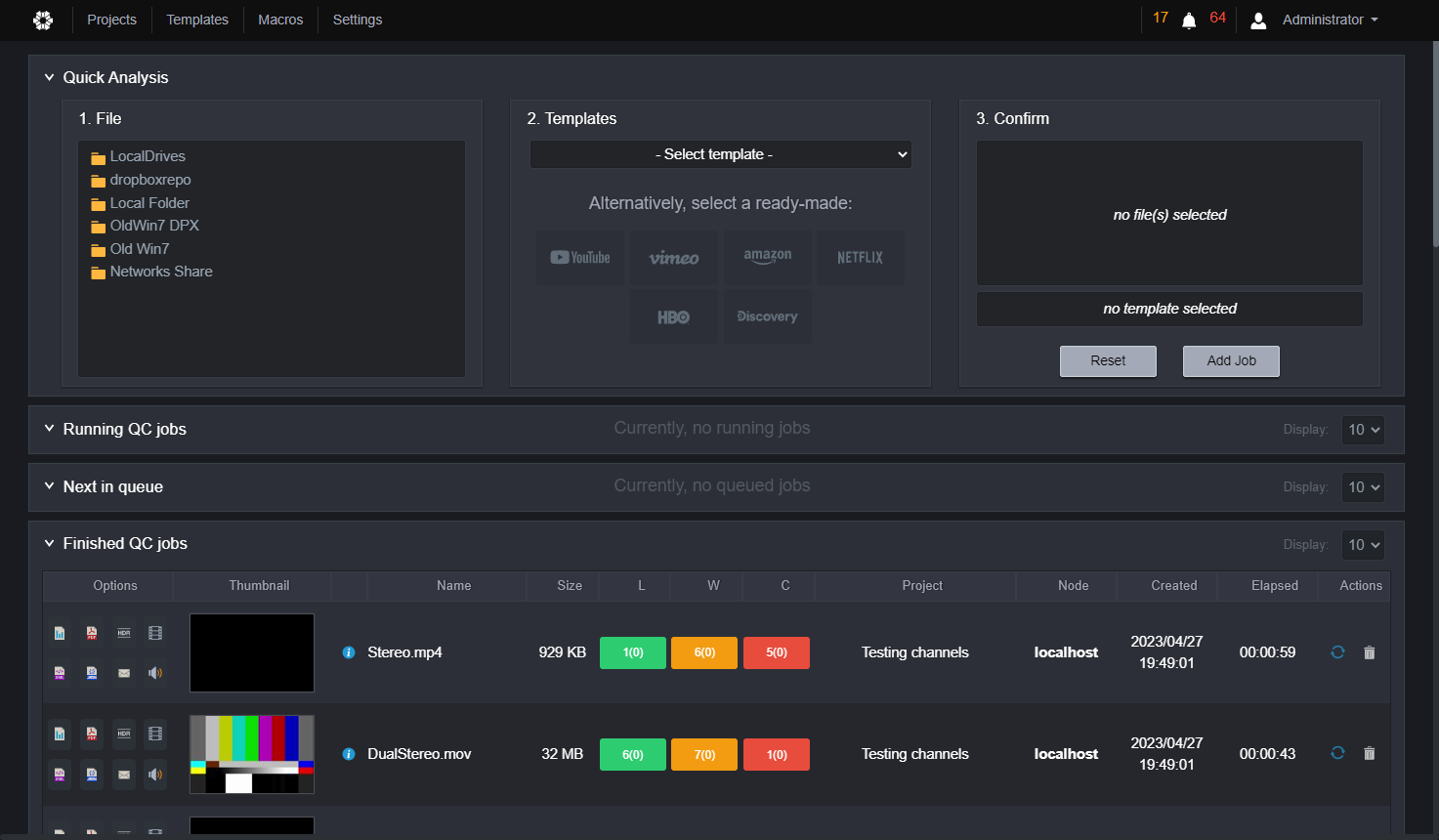Open the PDF report for Stereo.mp4

click(92, 633)
